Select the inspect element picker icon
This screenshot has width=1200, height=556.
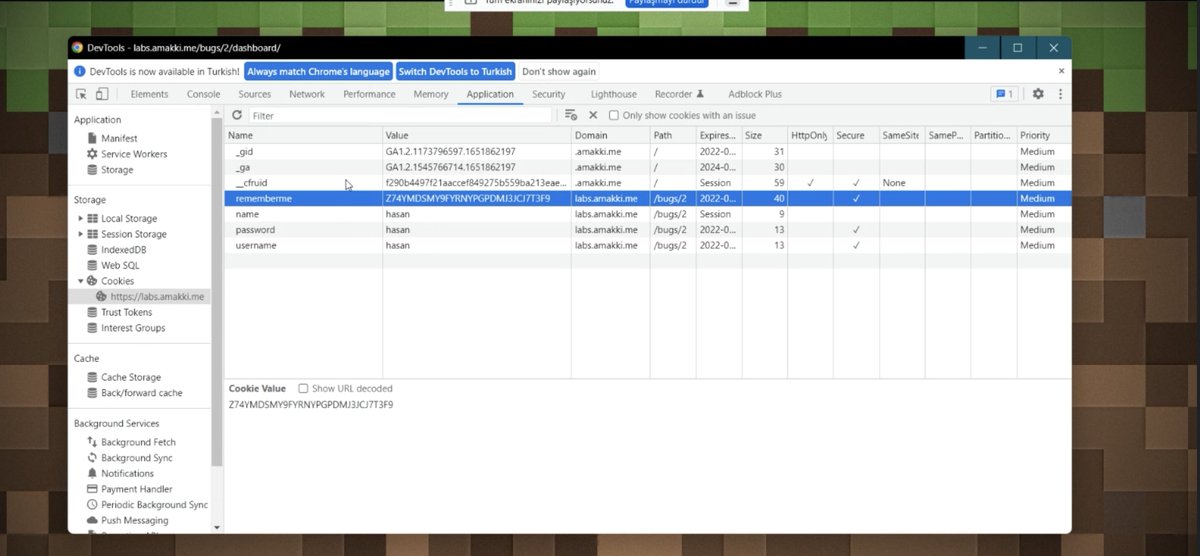click(82, 94)
